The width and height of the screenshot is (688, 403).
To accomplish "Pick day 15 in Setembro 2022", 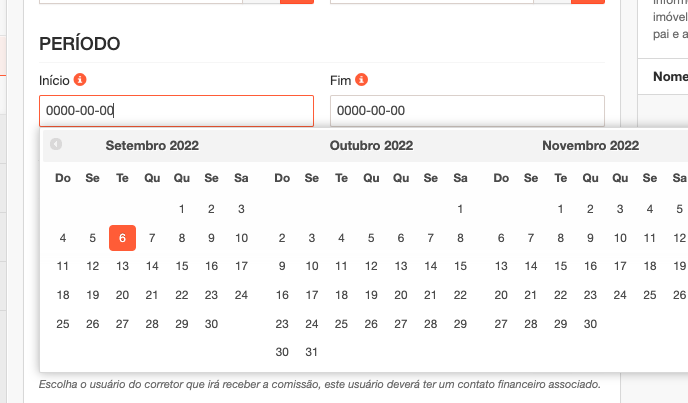I will coord(181,267).
